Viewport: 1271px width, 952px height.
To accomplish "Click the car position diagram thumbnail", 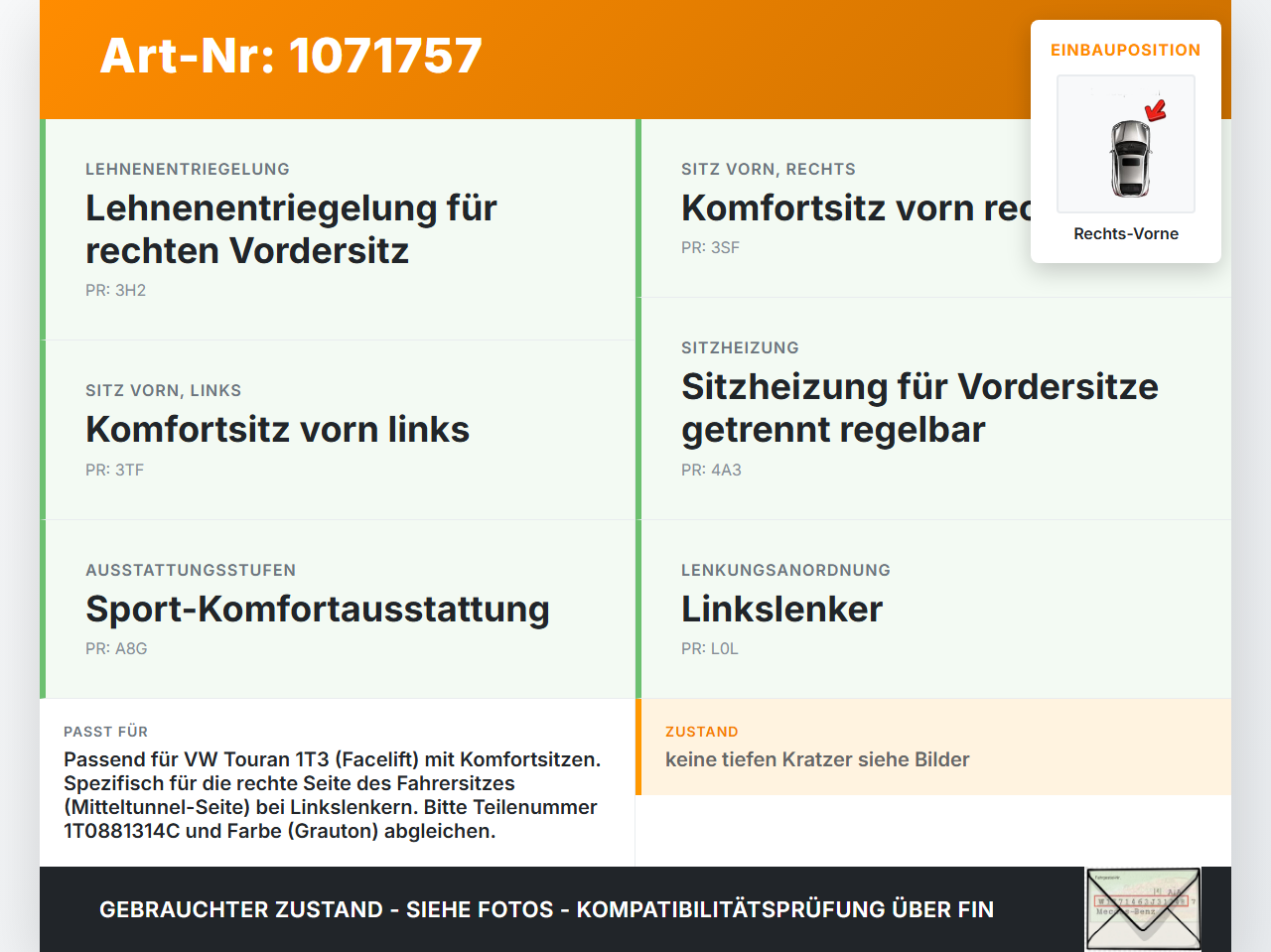I will pos(1126,144).
